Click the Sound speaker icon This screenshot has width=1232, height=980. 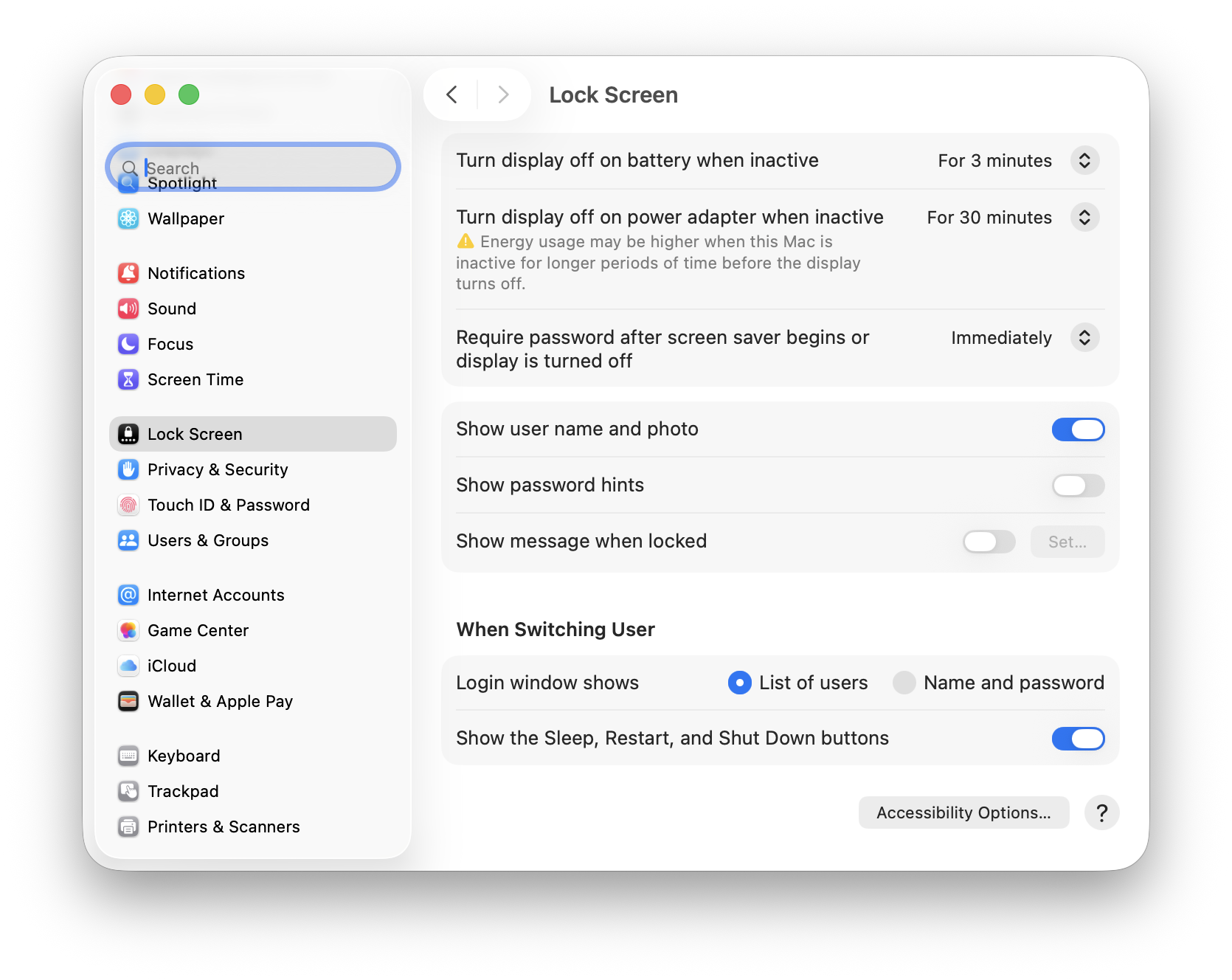[128, 308]
